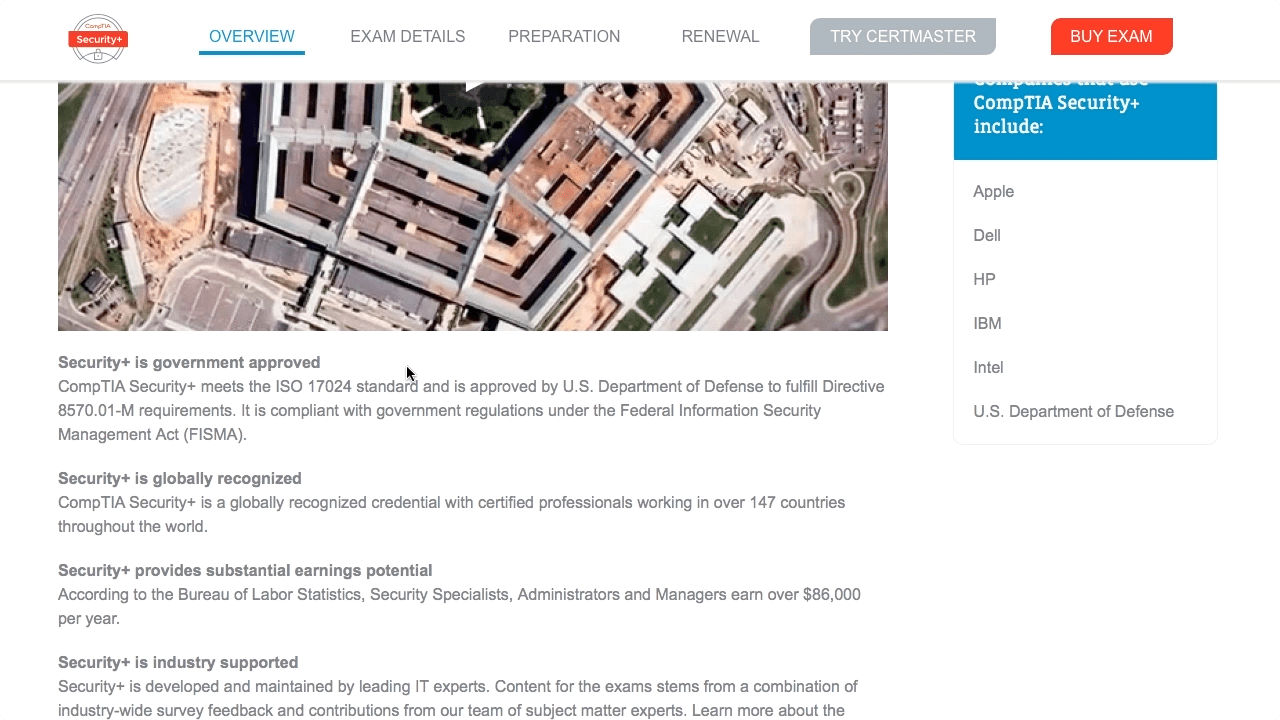Select Intel in the companies list
This screenshot has width=1280, height=720.
[988, 368]
